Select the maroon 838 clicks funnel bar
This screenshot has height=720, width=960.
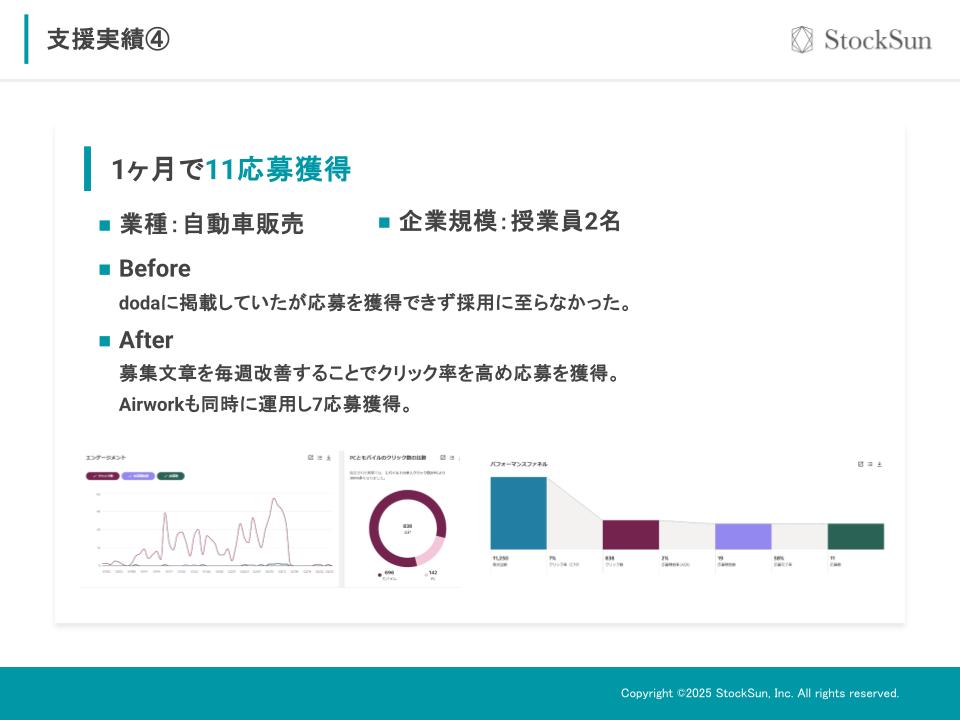point(630,534)
